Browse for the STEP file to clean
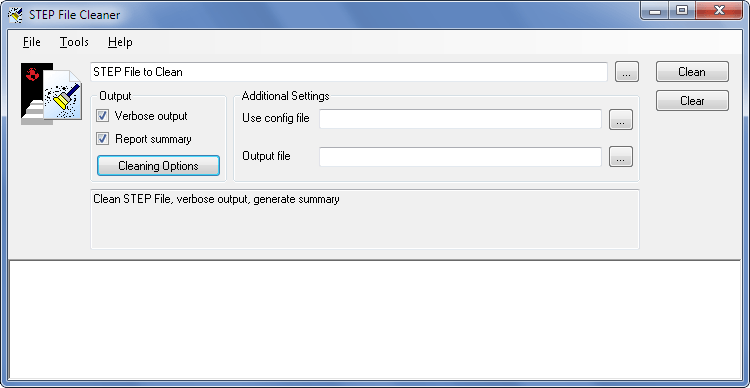The image size is (750, 388). [x=627, y=72]
